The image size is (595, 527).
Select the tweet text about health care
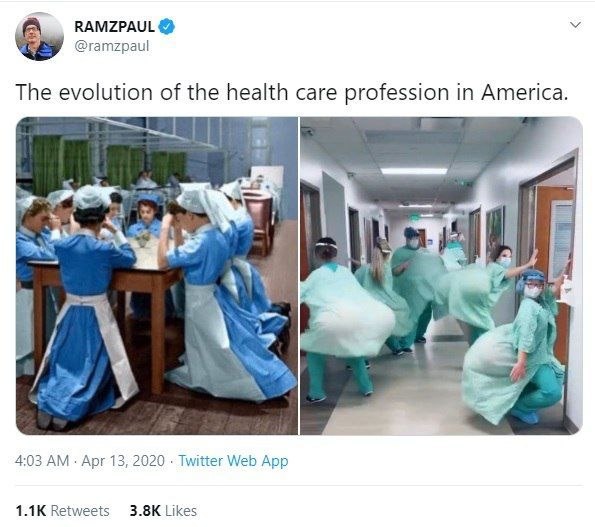coord(292,93)
